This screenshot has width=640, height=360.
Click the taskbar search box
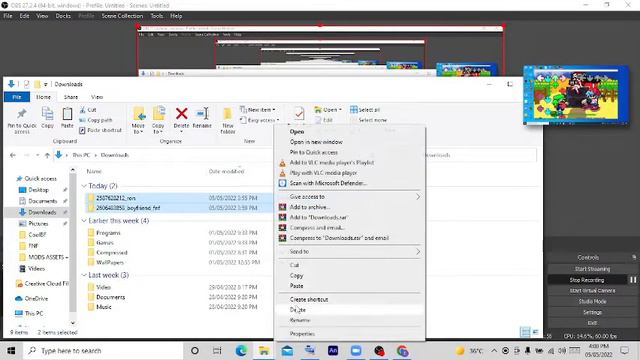[x=102, y=351]
